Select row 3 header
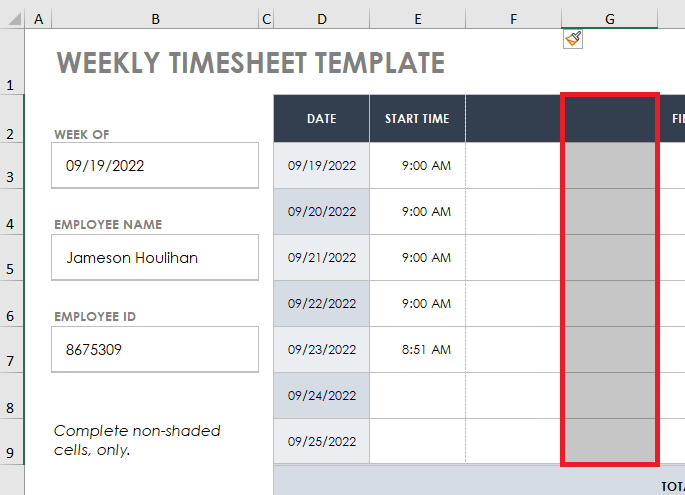The image size is (685, 495). [x=12, y=166]
